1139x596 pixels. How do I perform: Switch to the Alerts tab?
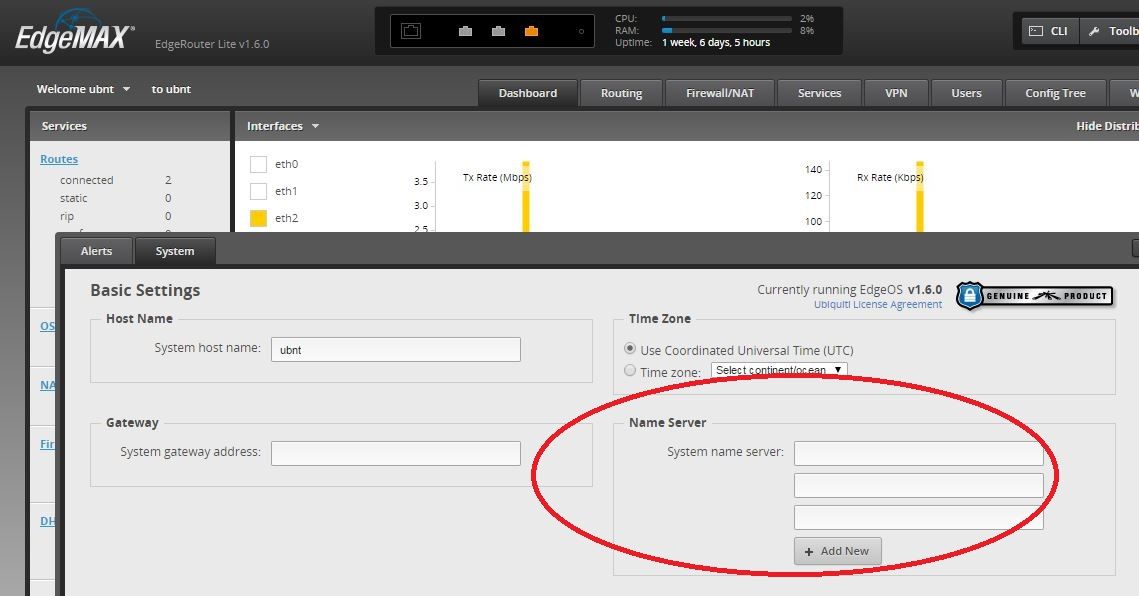pyautogui.click(x=96, y=251)
